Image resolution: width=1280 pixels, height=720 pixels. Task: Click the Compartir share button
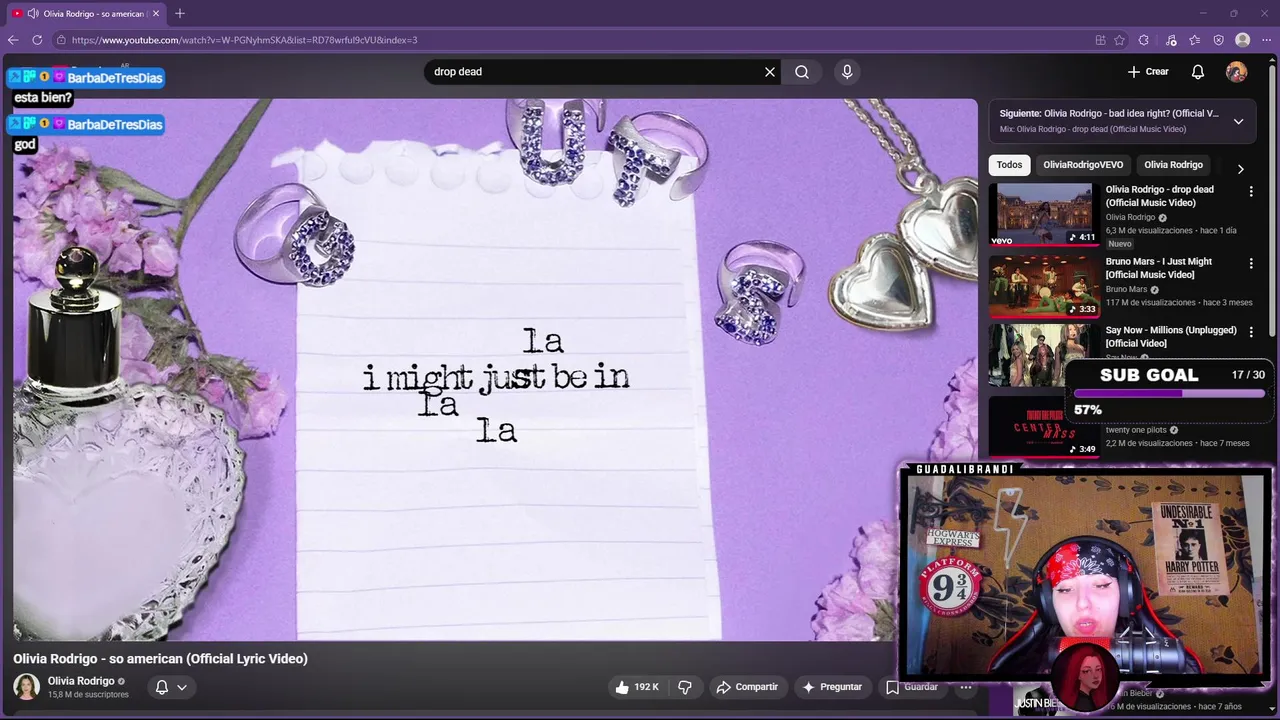click(x=746, y=687)
